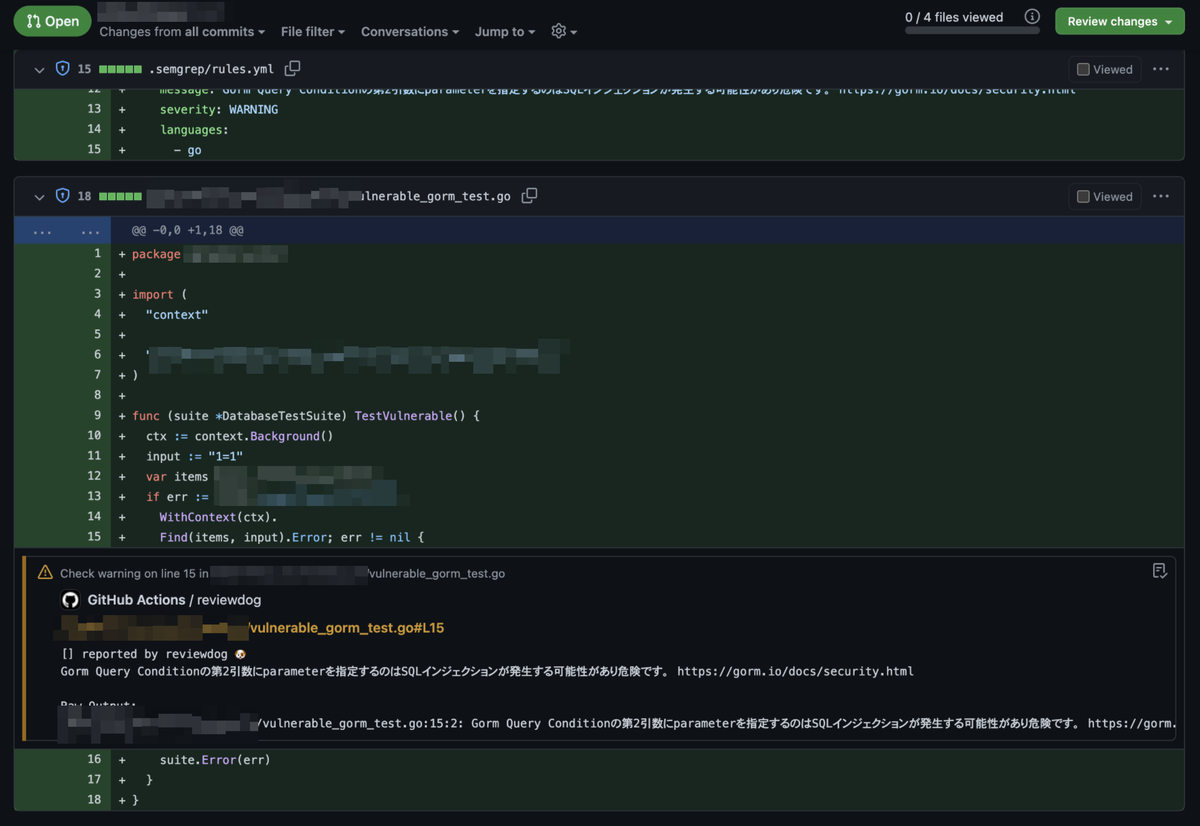1200x826 pixels.
Task: Click the shield icon of vulnerable_gorm_test.go
Action: 62,196
